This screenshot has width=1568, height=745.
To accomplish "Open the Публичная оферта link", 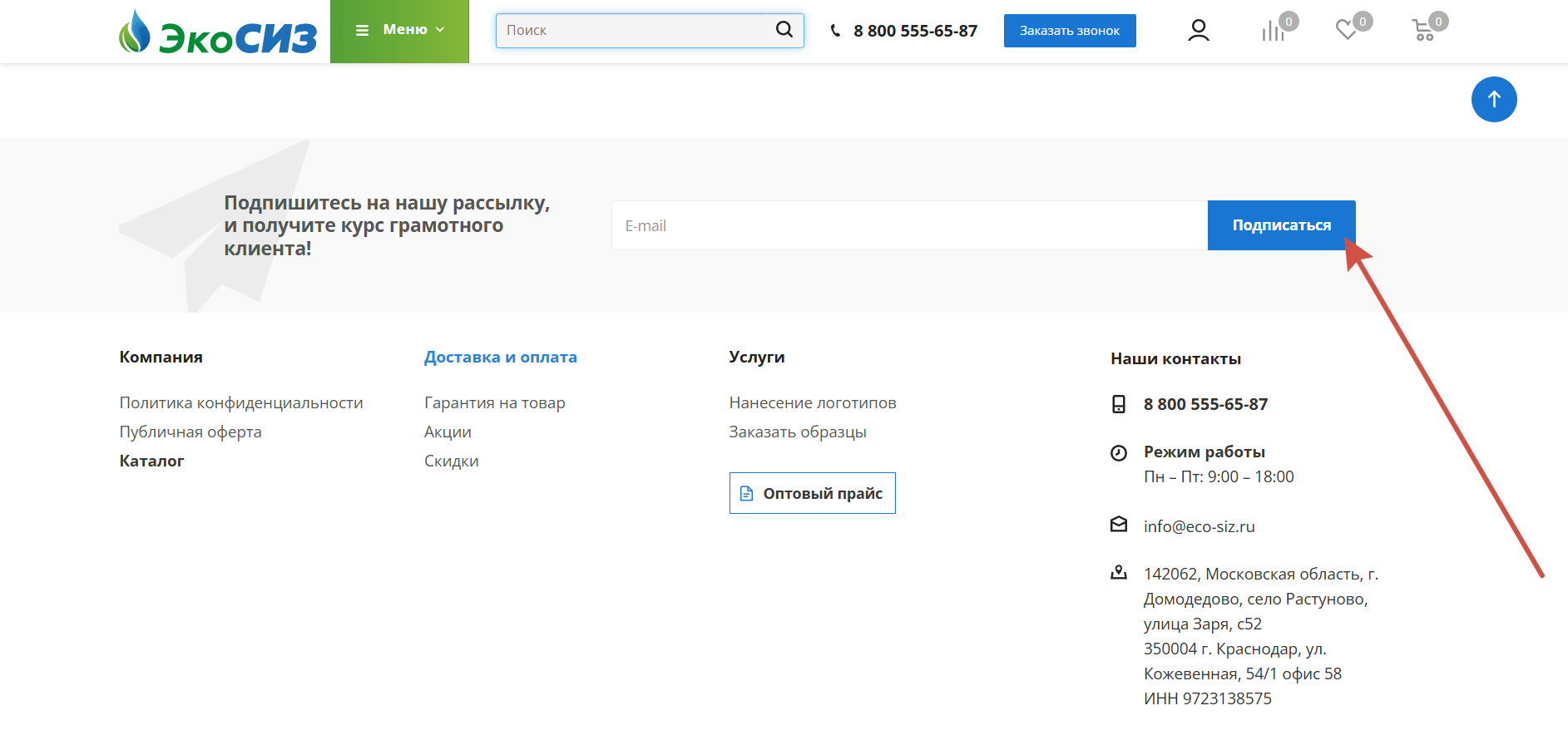I will click(190, 432).
